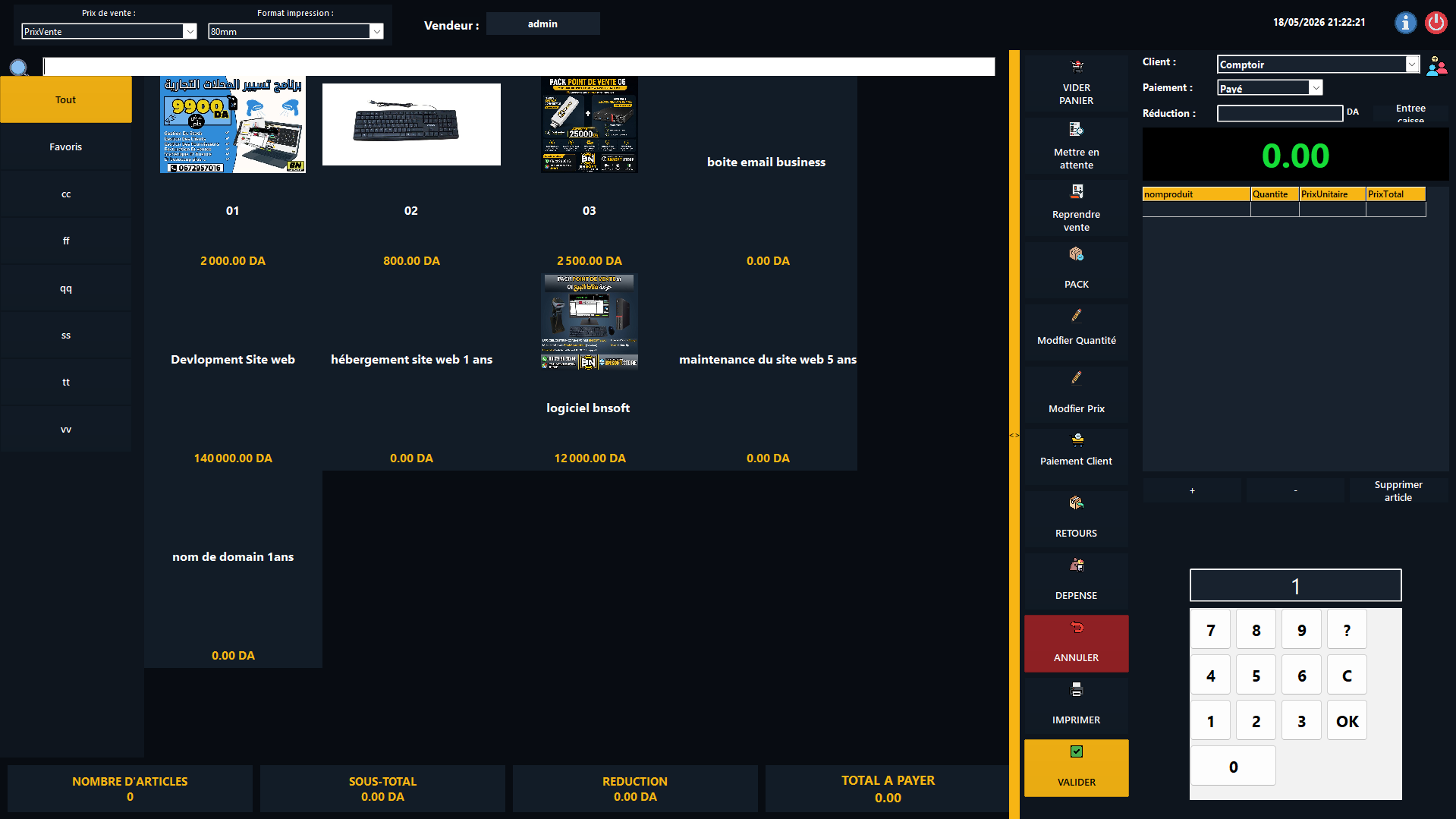Open the Prix de vente dropdown

click(x=190, y=31)
